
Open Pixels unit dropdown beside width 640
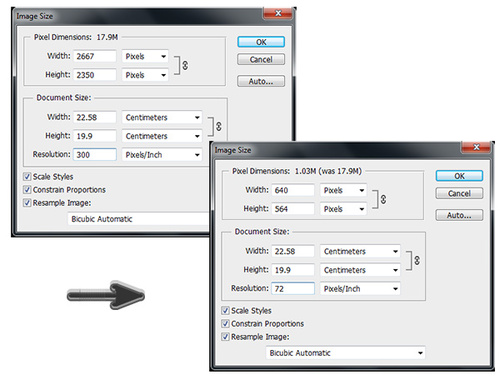click(343, 190)
